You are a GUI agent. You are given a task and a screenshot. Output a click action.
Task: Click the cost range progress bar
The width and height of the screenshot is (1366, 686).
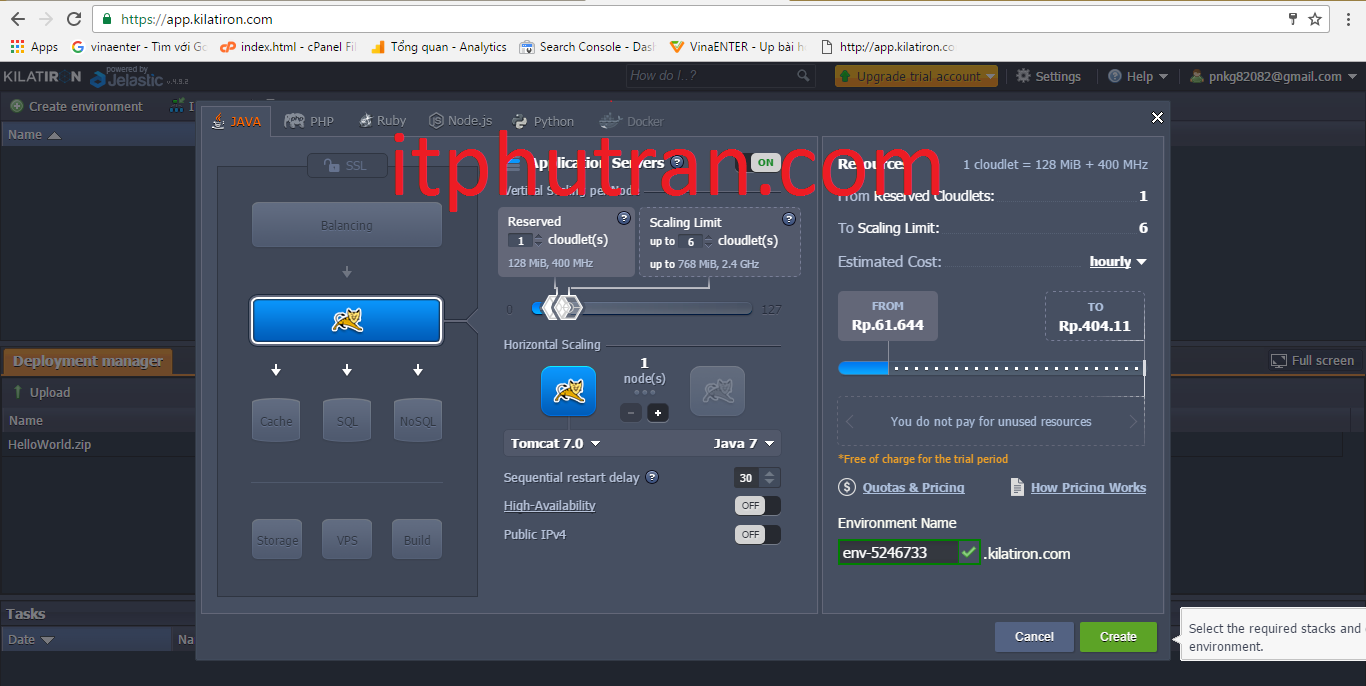click(991, 368)
